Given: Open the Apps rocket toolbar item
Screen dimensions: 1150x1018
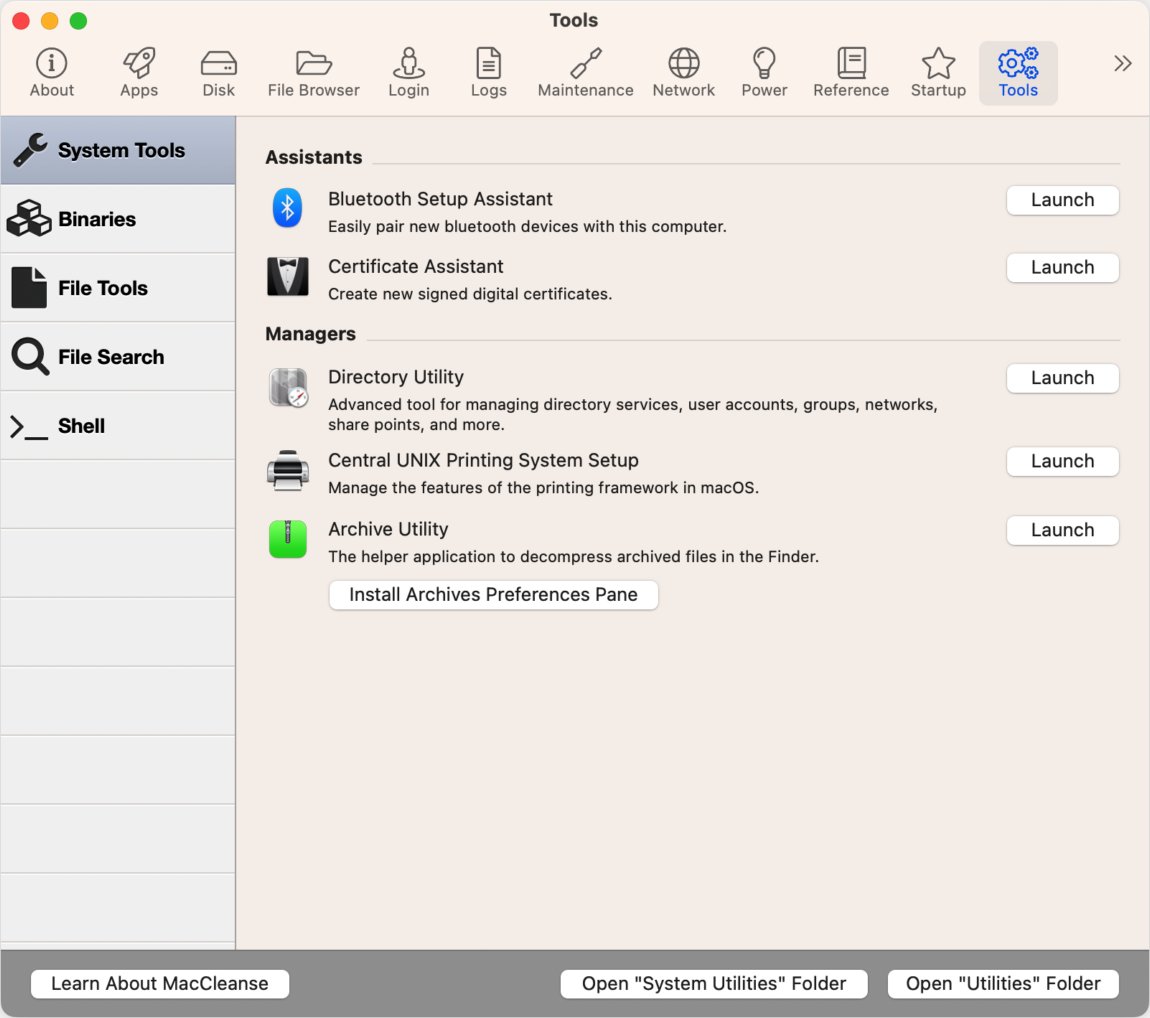Looking at the screenshot, I should pyautogui.click(x=139, y=73).
